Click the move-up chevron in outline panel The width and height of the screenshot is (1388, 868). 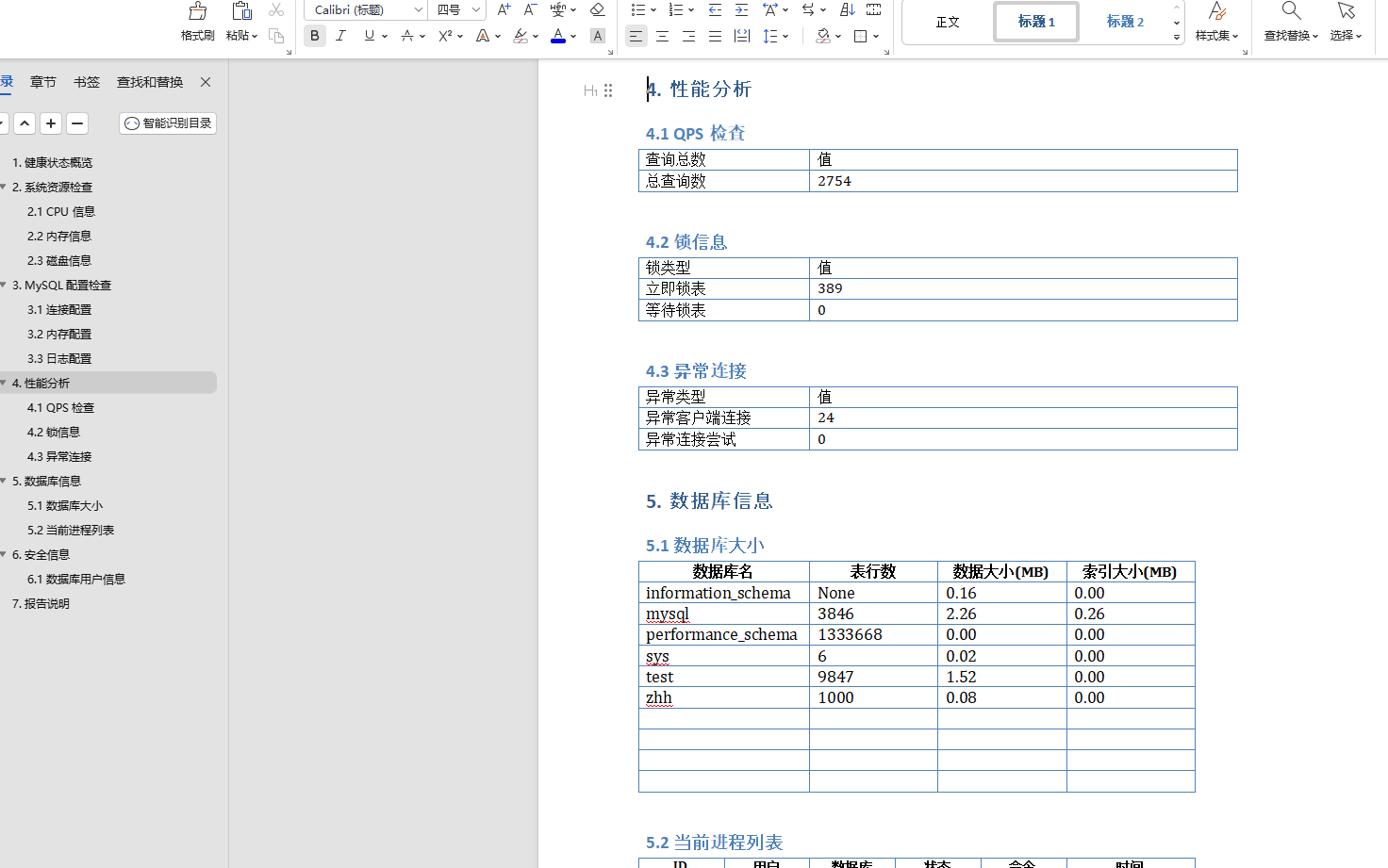tap(25, 123)
